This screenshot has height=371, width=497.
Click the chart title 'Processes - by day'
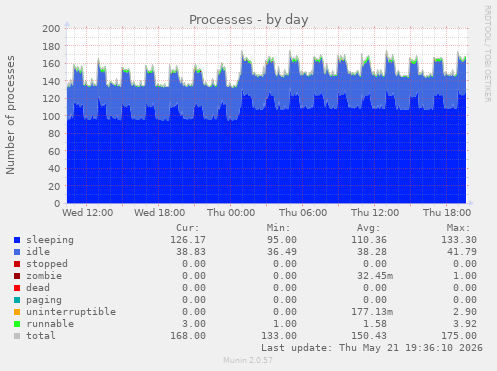249,20
